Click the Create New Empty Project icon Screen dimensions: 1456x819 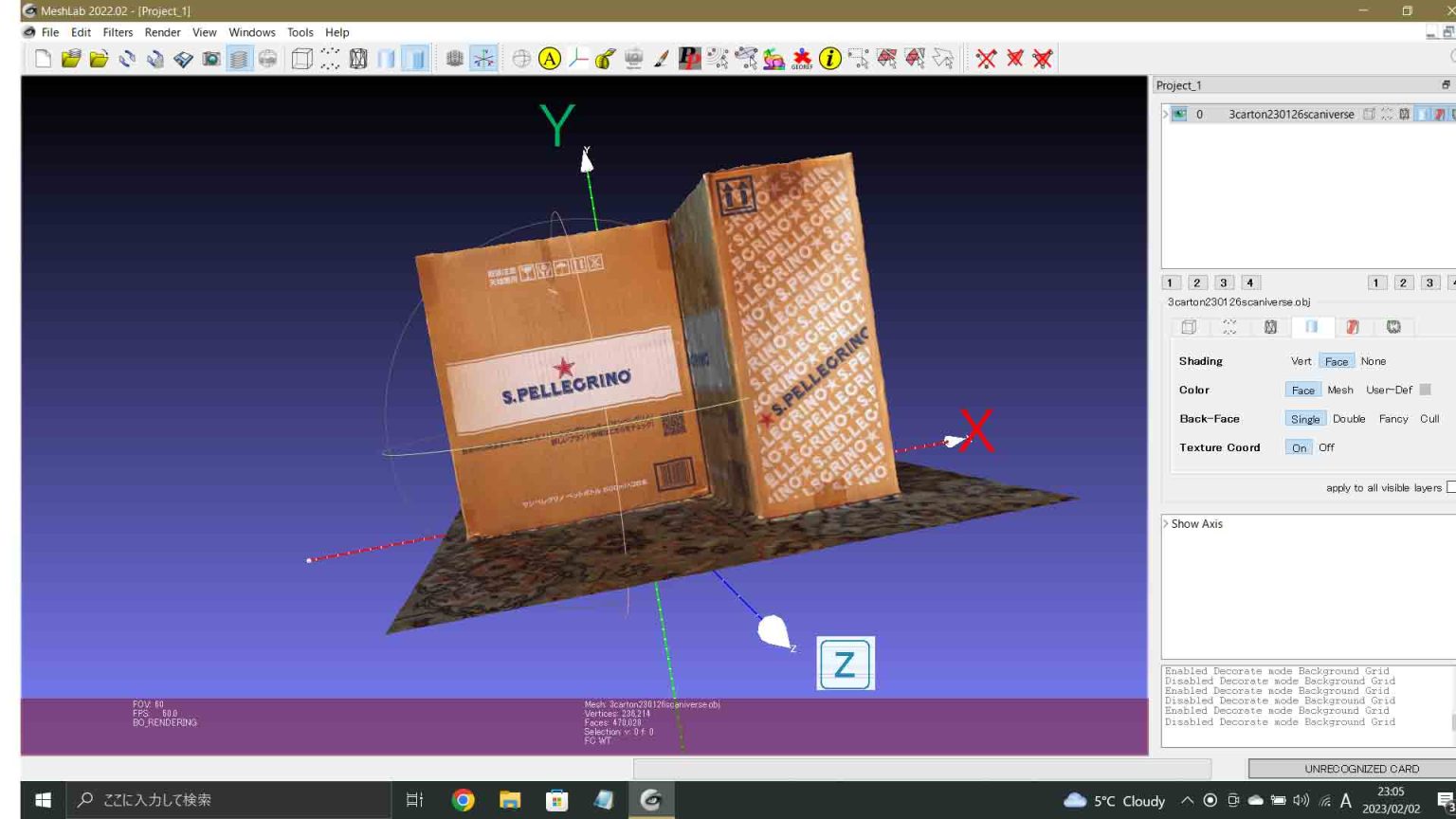[x=43, y=58]
